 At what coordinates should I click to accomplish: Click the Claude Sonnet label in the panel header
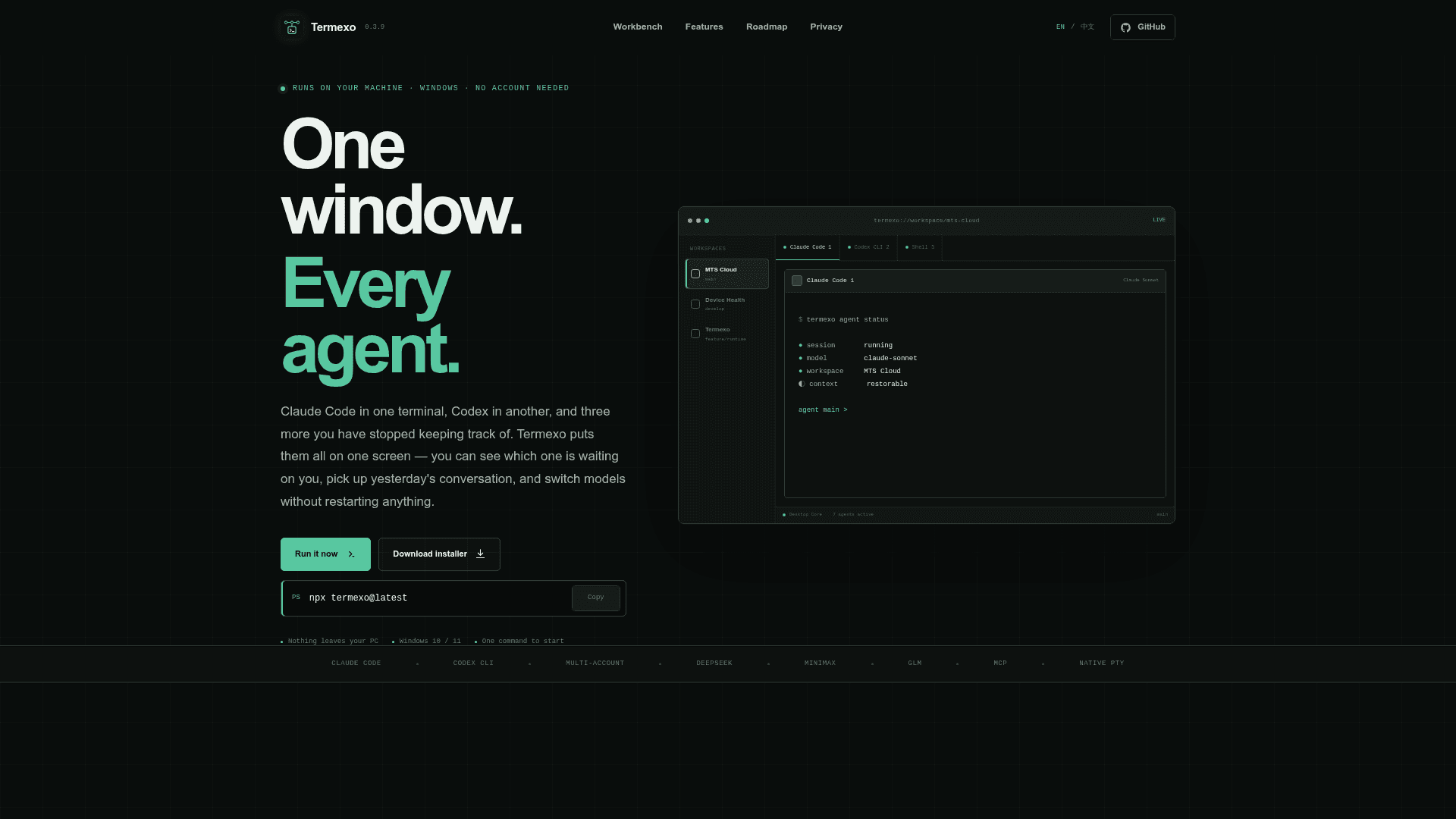click(x=1141, y=280)
